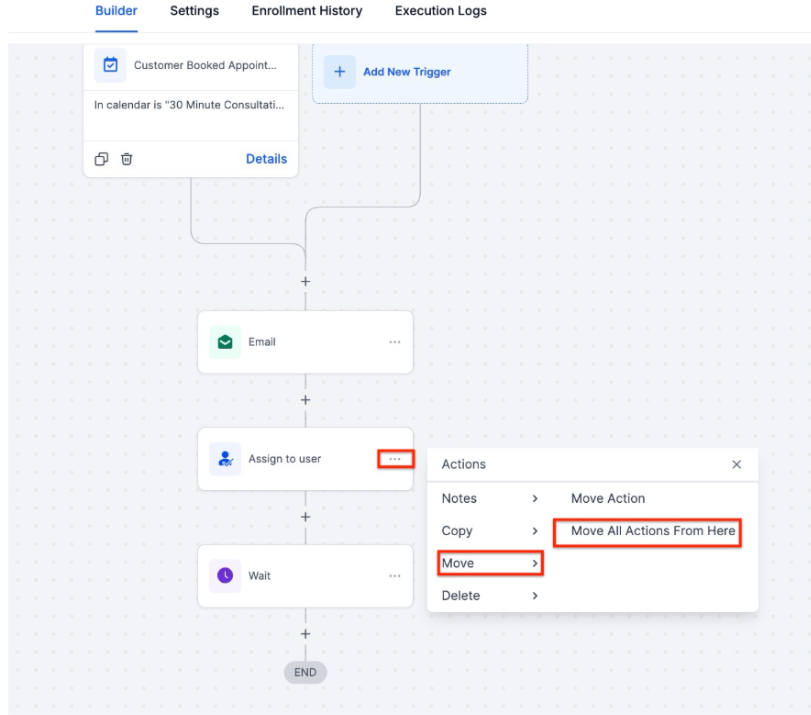Viewport: 811px width, 715px height.
Task: Choose the Move Action option
Action: 608,498
